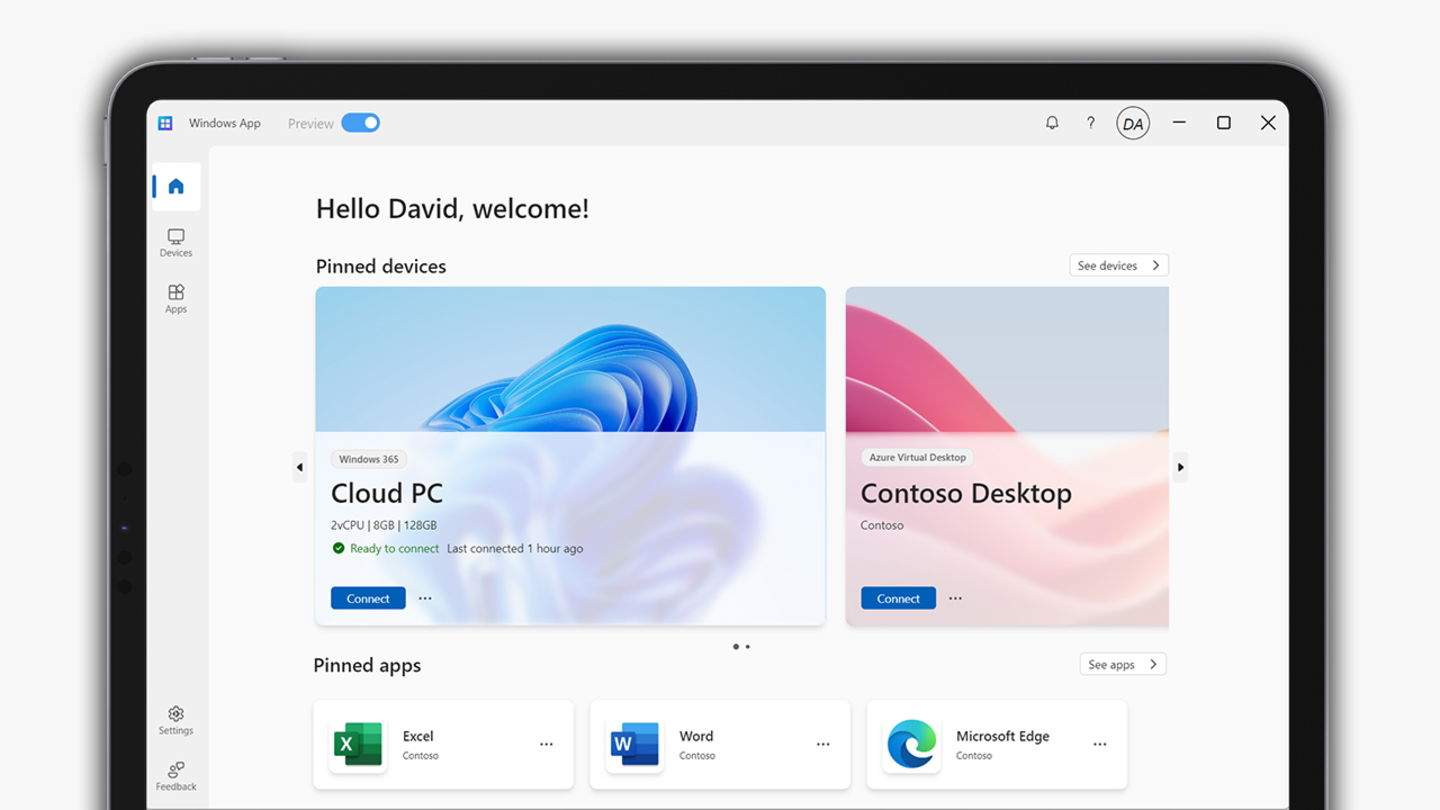The height and width of the screenshot is (810, 1440).
Task: Show next pinned devices with right arrow
Action: point(1181,467)
